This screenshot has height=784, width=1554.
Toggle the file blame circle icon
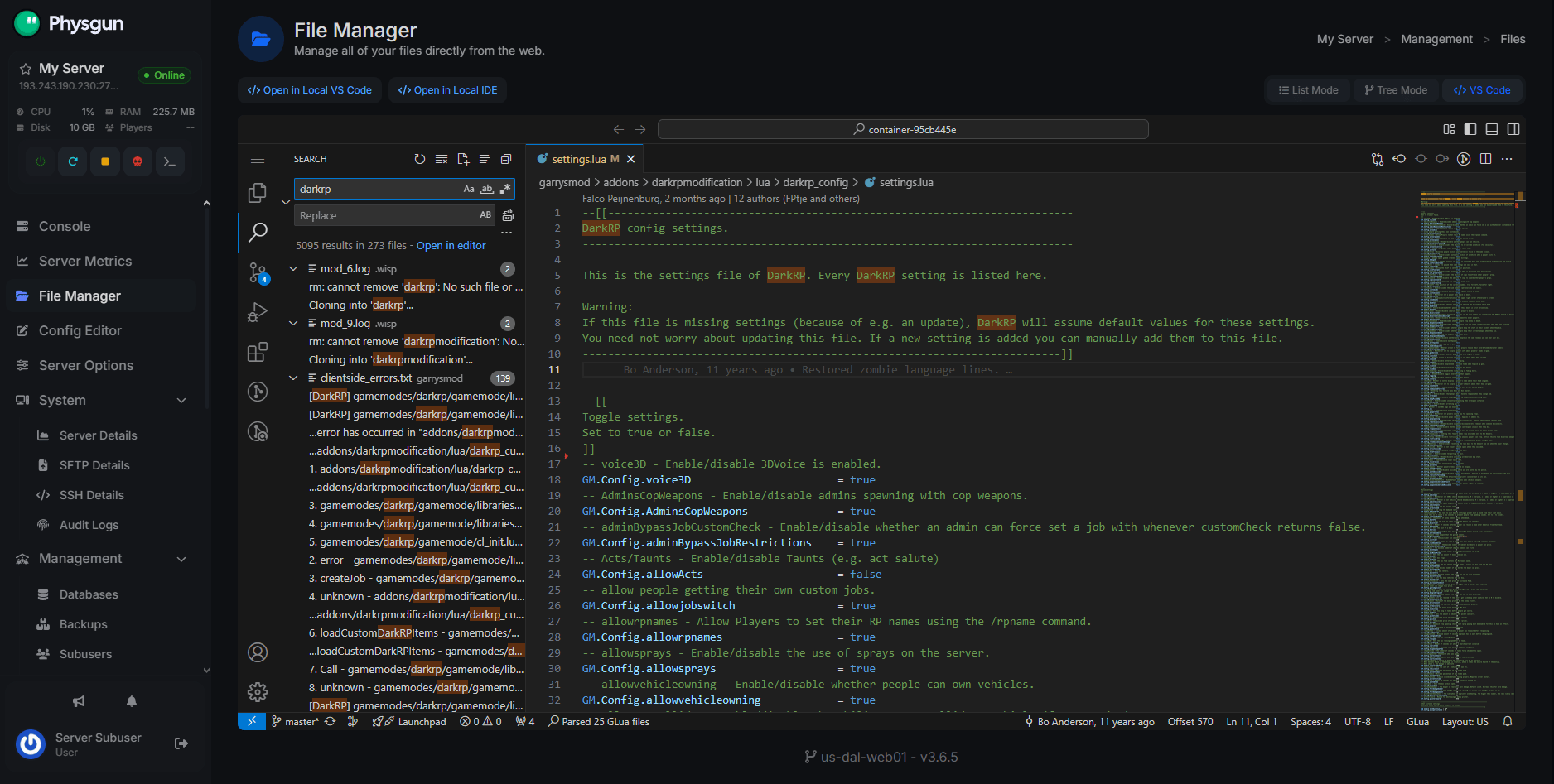point(1464,159)
